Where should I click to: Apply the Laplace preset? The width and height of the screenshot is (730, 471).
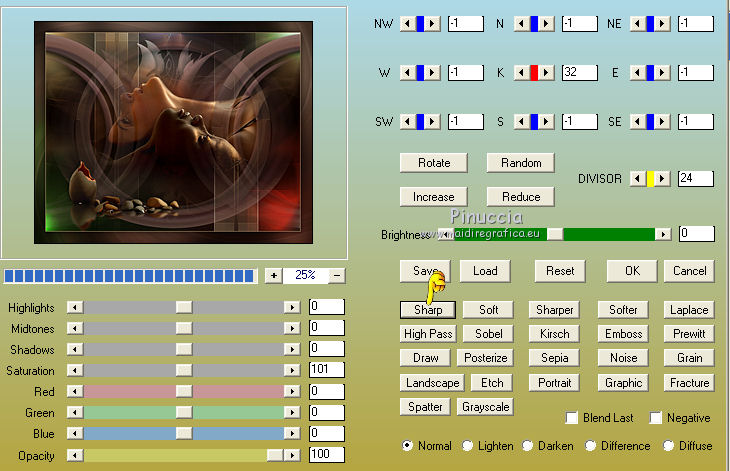point(689,310)
